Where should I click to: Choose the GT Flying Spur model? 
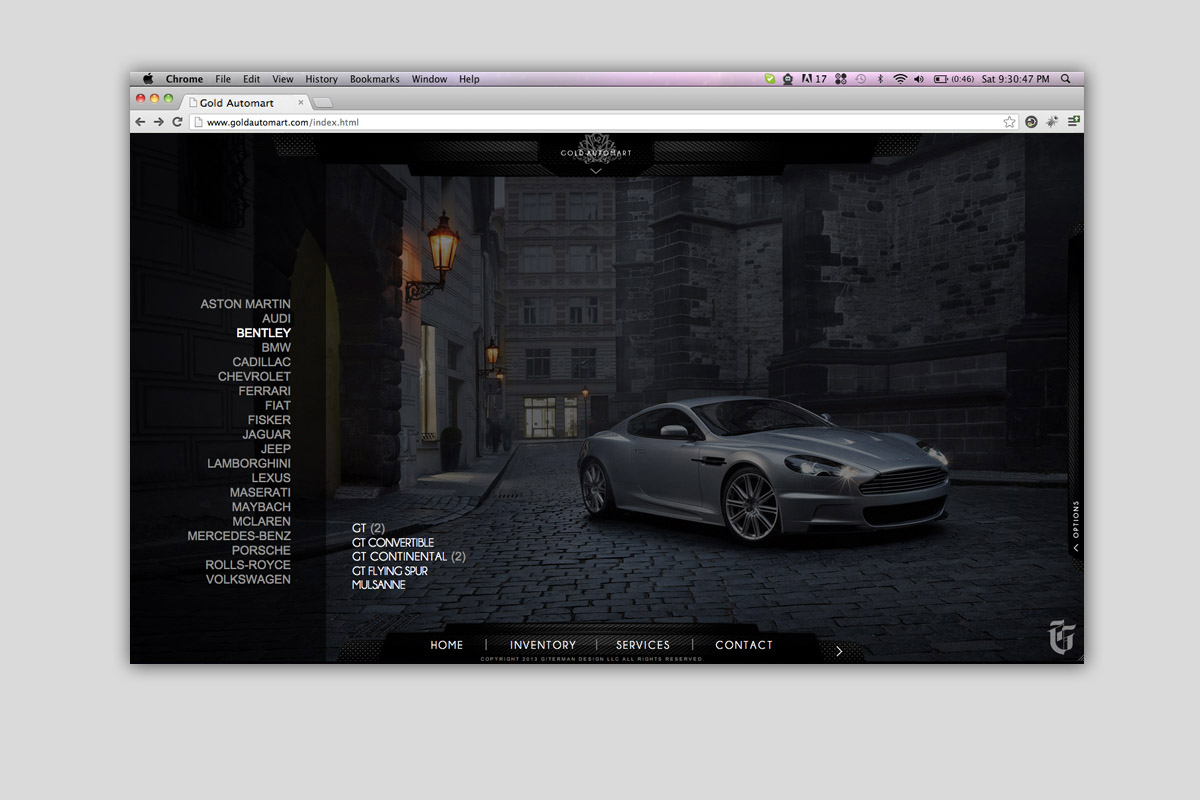[x=390, y=570]
